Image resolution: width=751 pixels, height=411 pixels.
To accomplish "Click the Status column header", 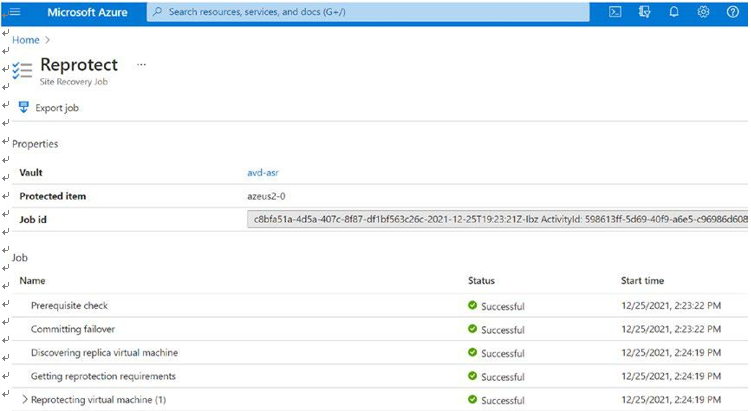I will coord(481,281).
